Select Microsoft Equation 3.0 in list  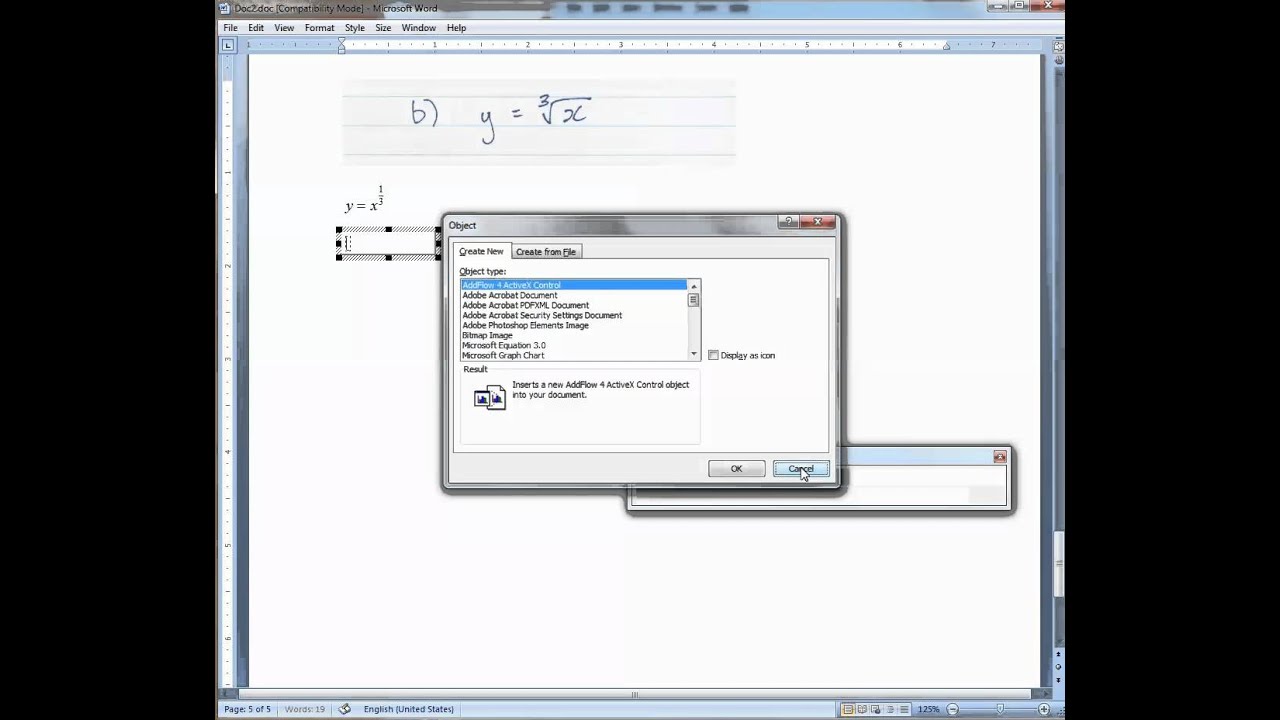(x=574, y=345)
